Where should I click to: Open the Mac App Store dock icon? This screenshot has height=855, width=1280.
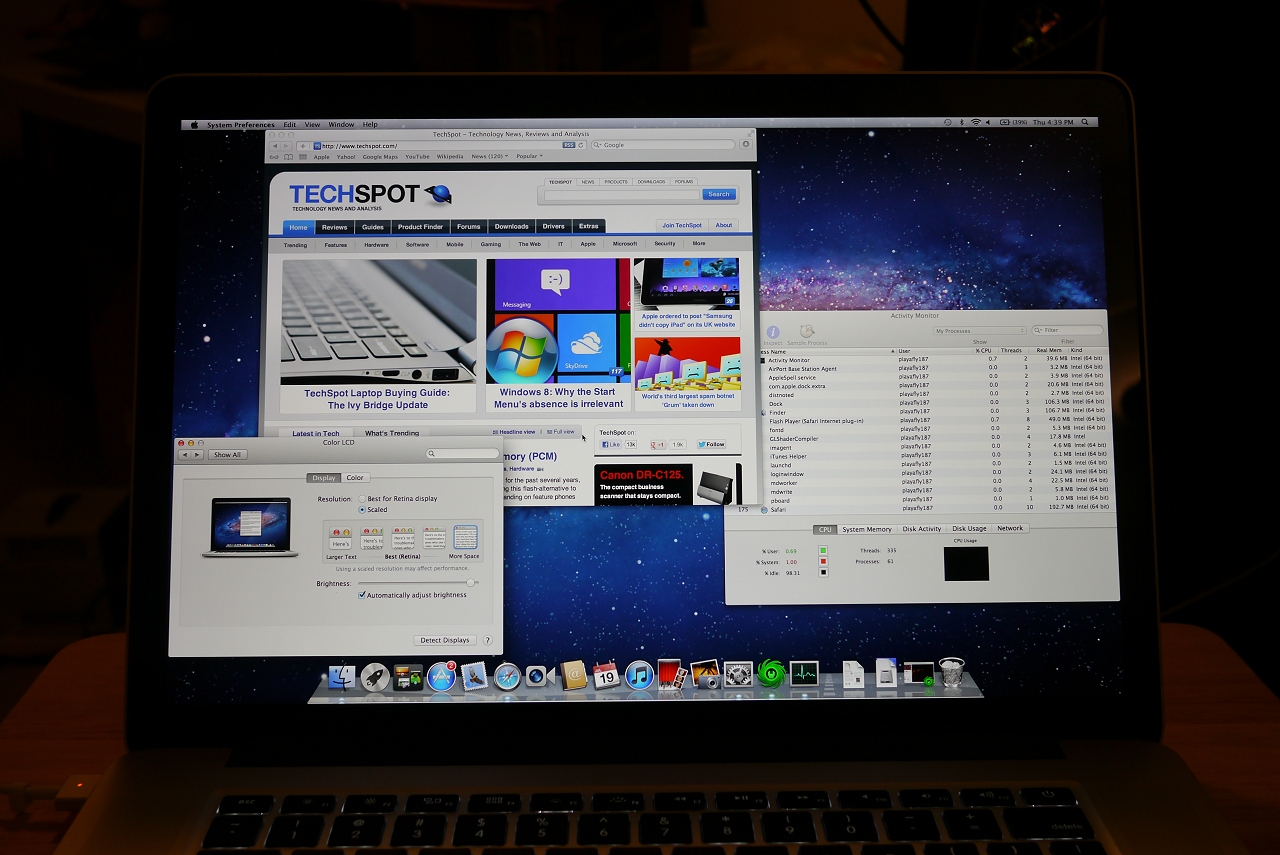pyautogui.click(x=441, y=677)
